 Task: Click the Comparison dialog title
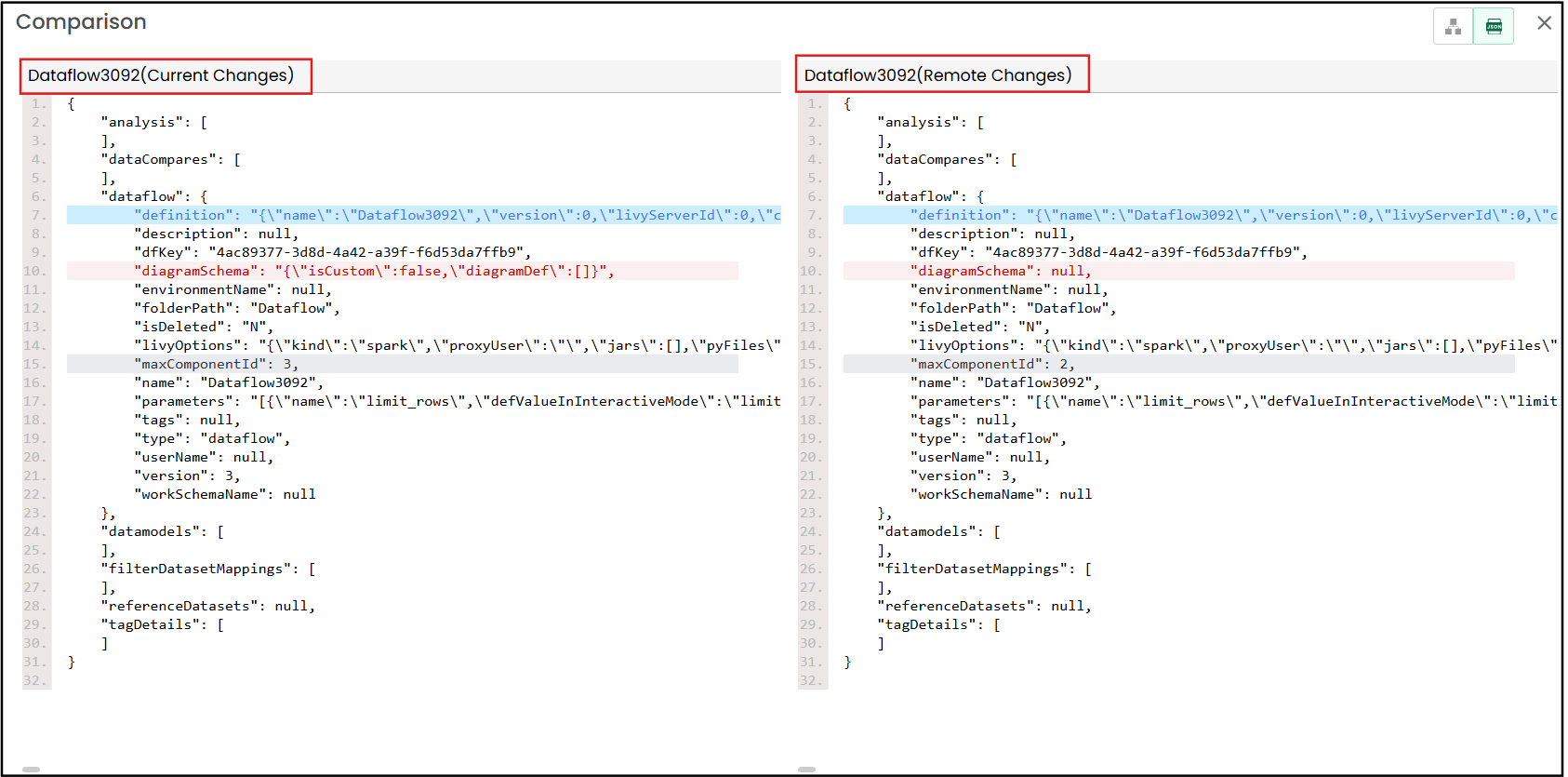point(81,22)
